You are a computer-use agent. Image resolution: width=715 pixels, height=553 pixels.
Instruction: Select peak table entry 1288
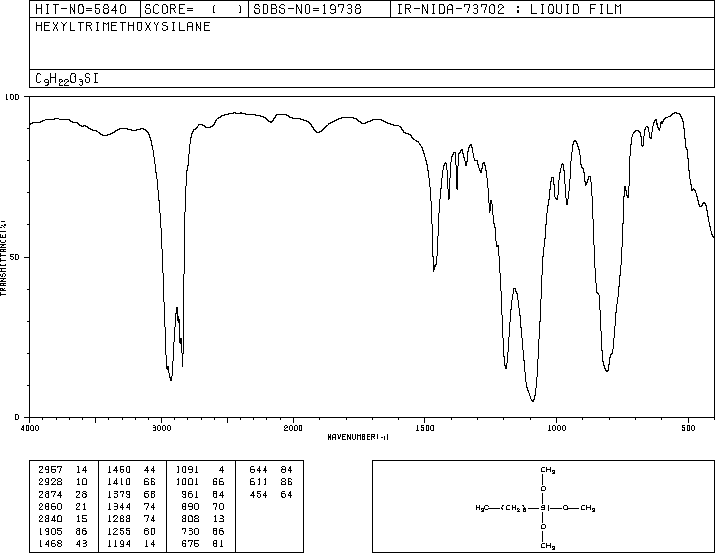(119, 519)
